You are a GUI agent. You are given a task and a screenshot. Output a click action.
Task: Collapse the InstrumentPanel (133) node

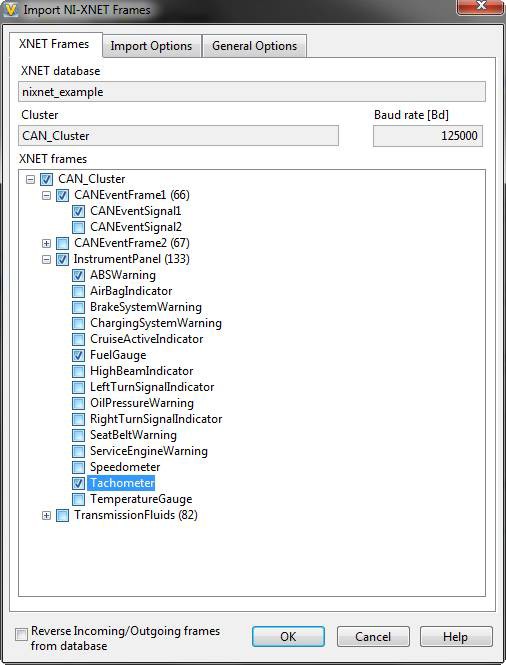(x=46, y=260)
